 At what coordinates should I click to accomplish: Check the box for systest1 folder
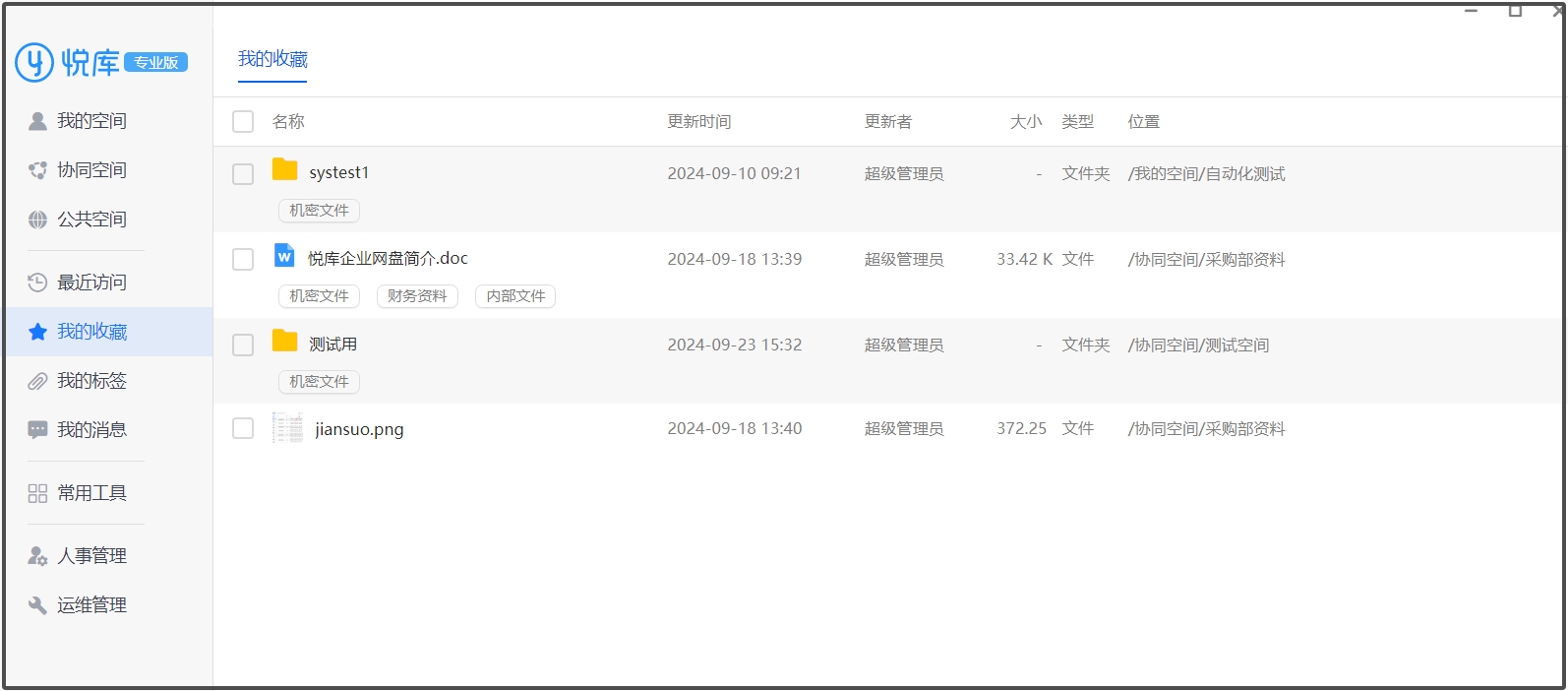coord(243,174)
